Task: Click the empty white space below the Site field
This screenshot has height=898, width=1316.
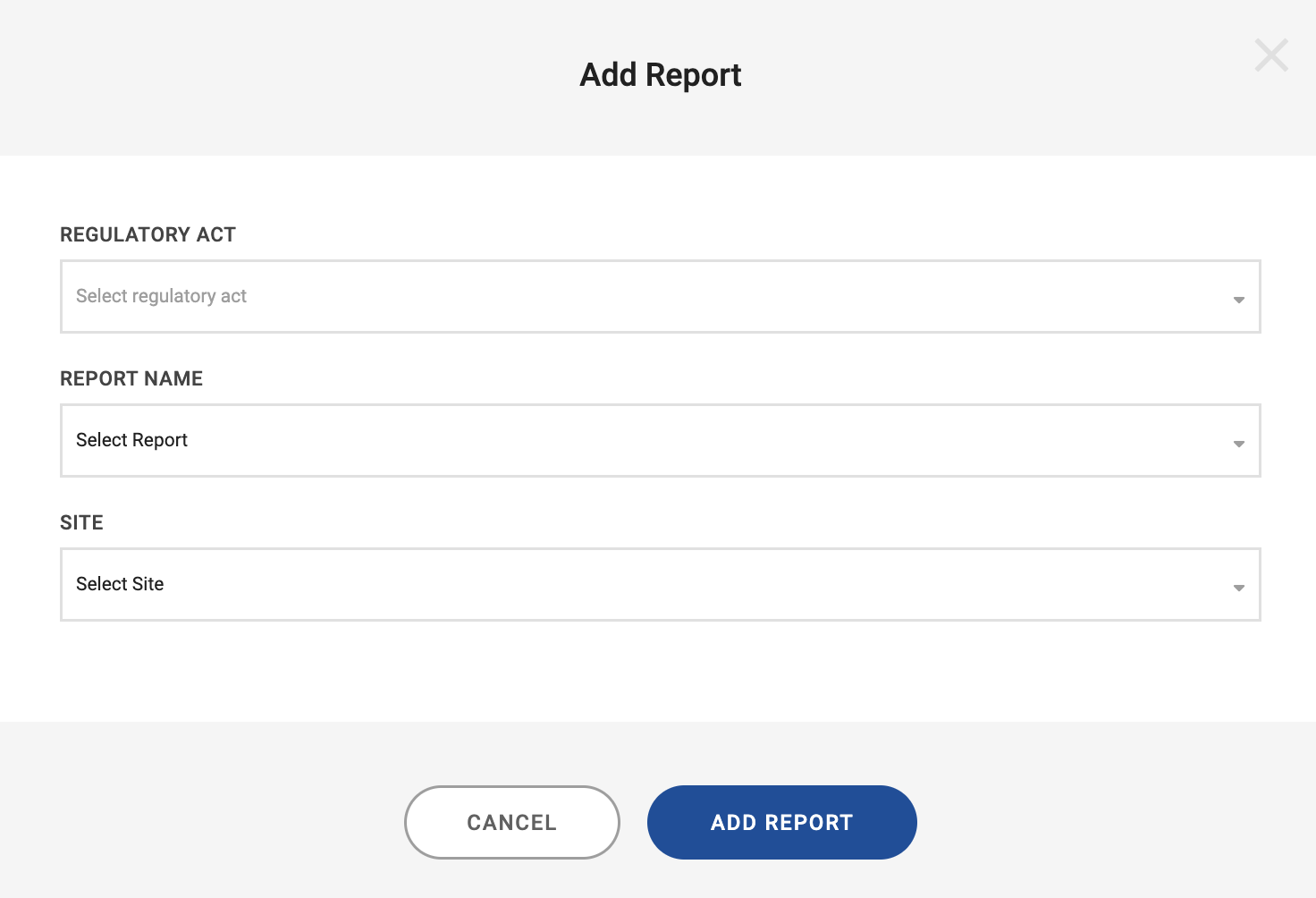Action: [x=660, y=671]
